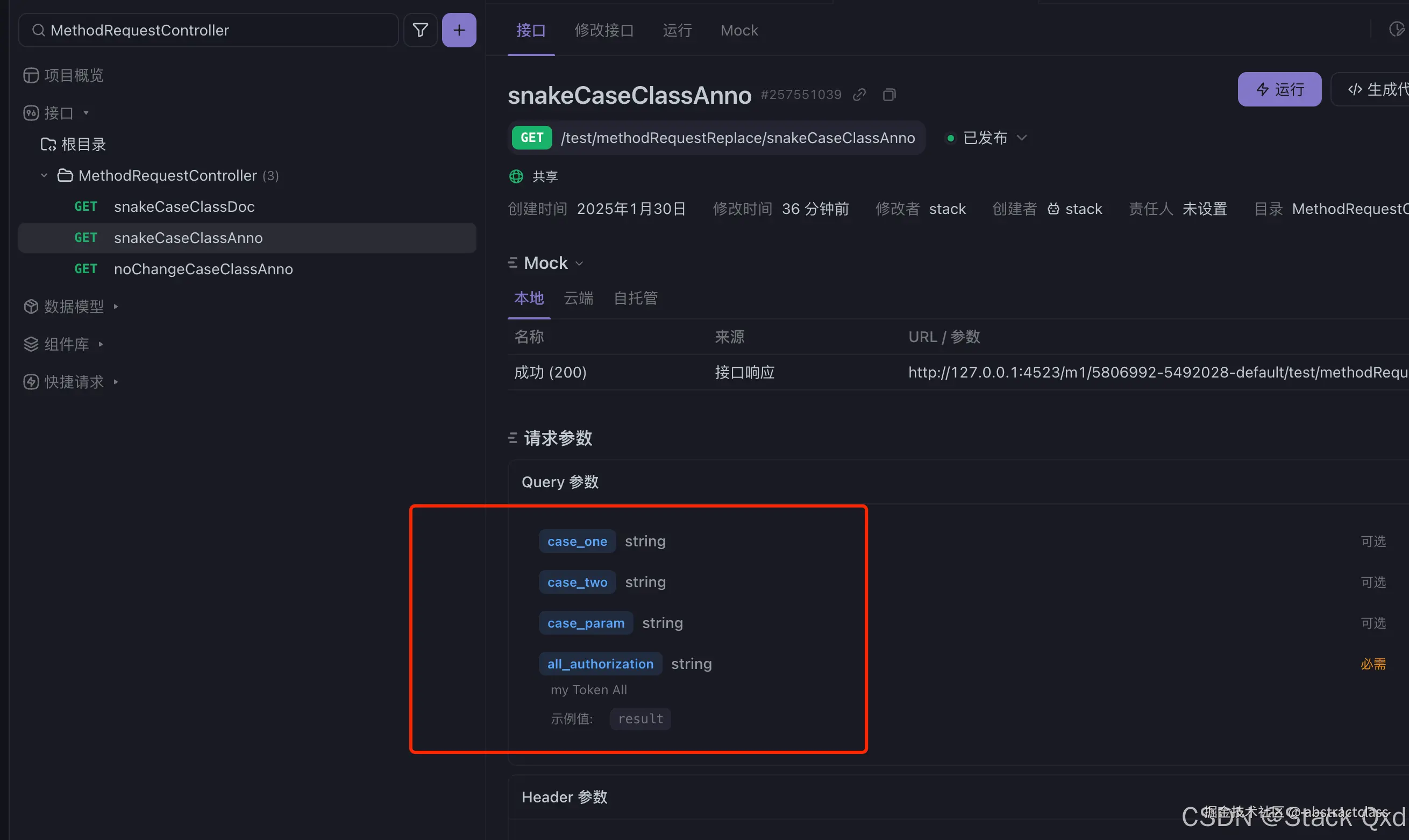Collapse the Mock section via its chevron

coord(579,262)
